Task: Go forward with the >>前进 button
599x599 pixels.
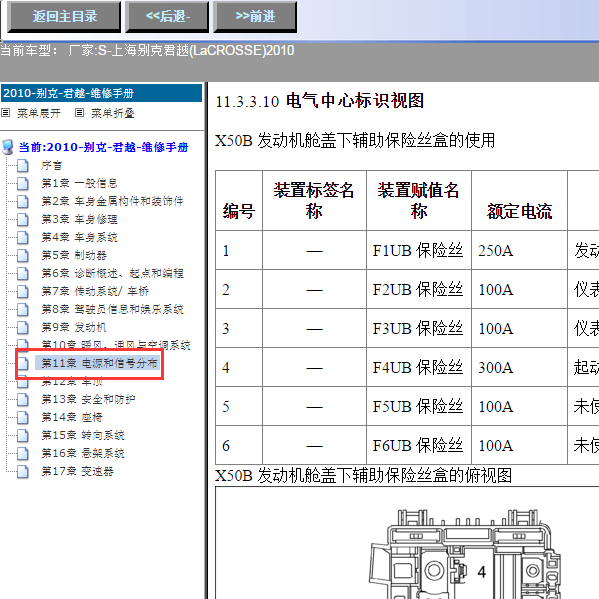Action: [255, 17]
